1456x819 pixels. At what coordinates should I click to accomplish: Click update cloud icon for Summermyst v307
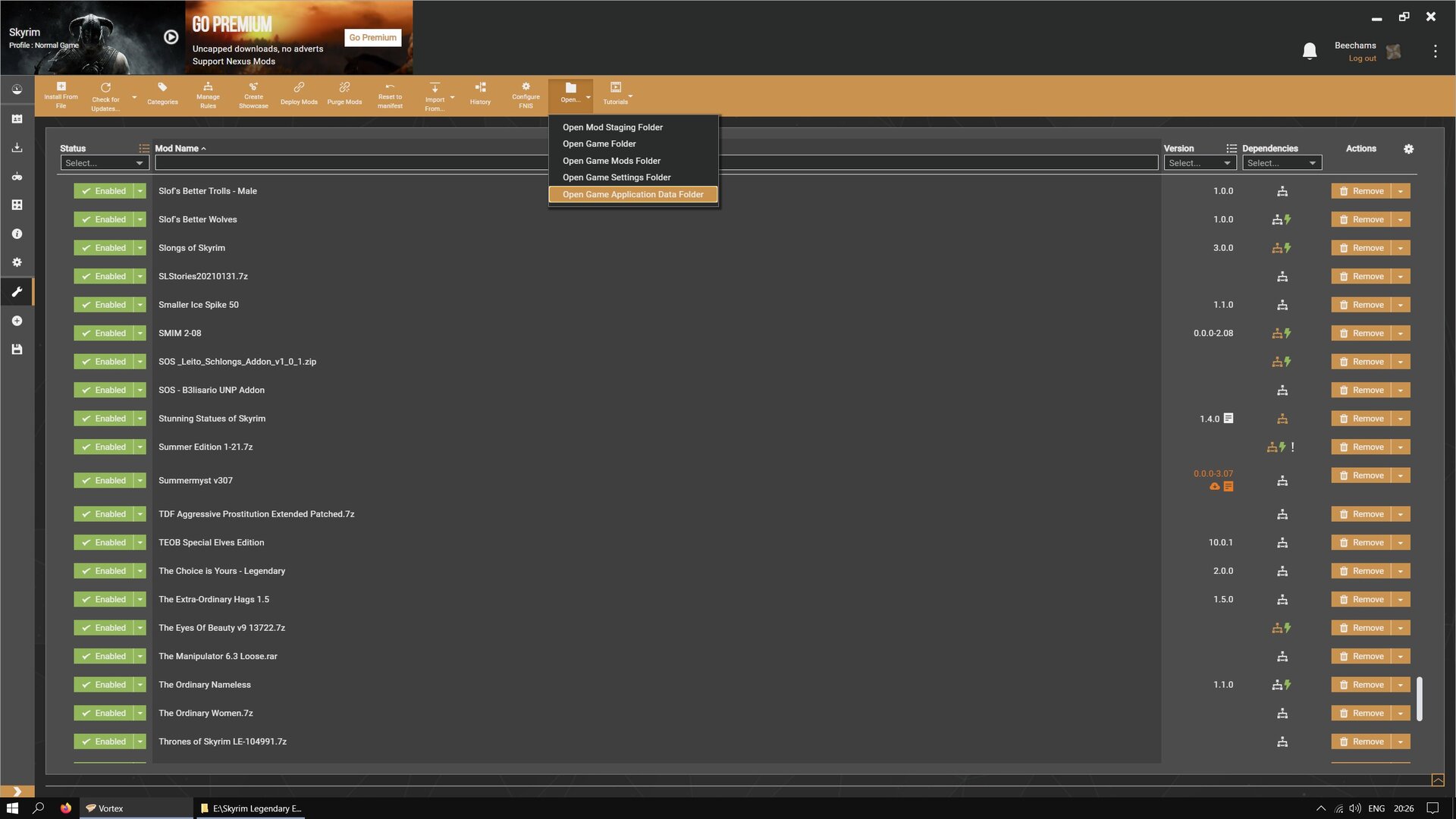[1215, 486]
